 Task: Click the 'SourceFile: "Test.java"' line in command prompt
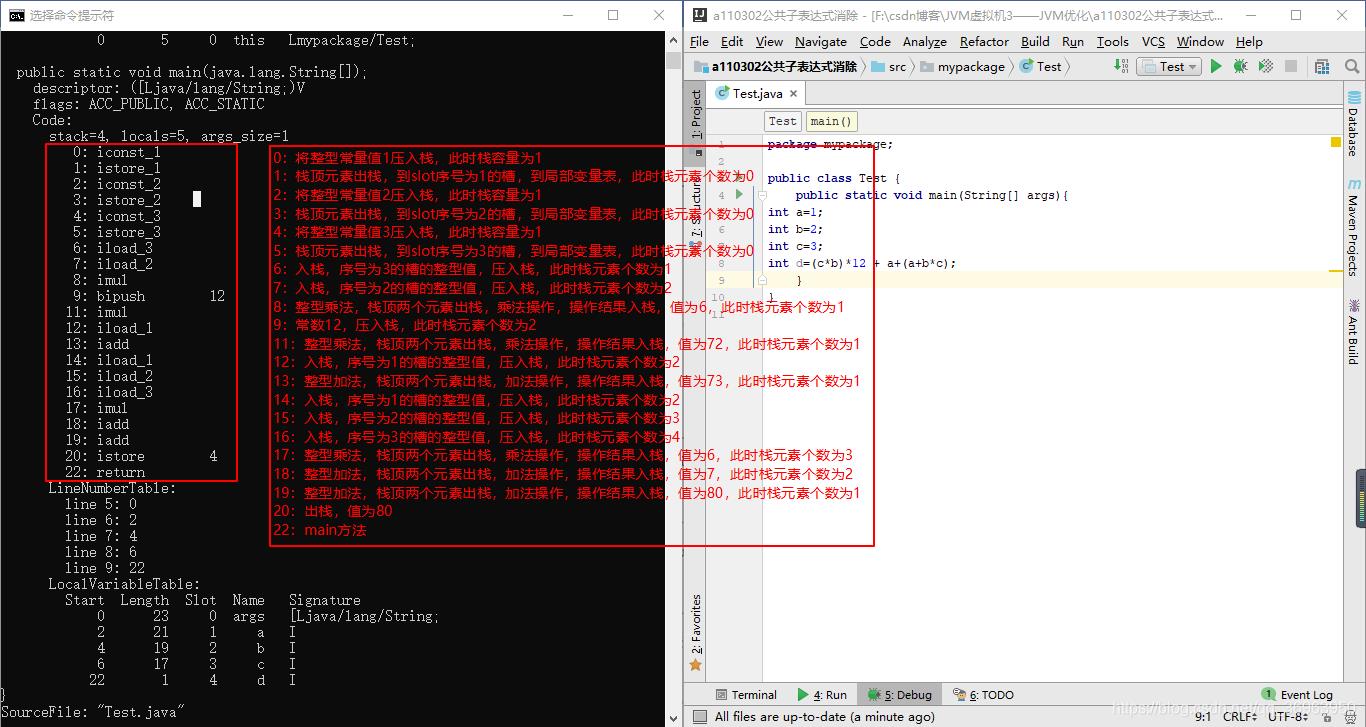[92, 712]
